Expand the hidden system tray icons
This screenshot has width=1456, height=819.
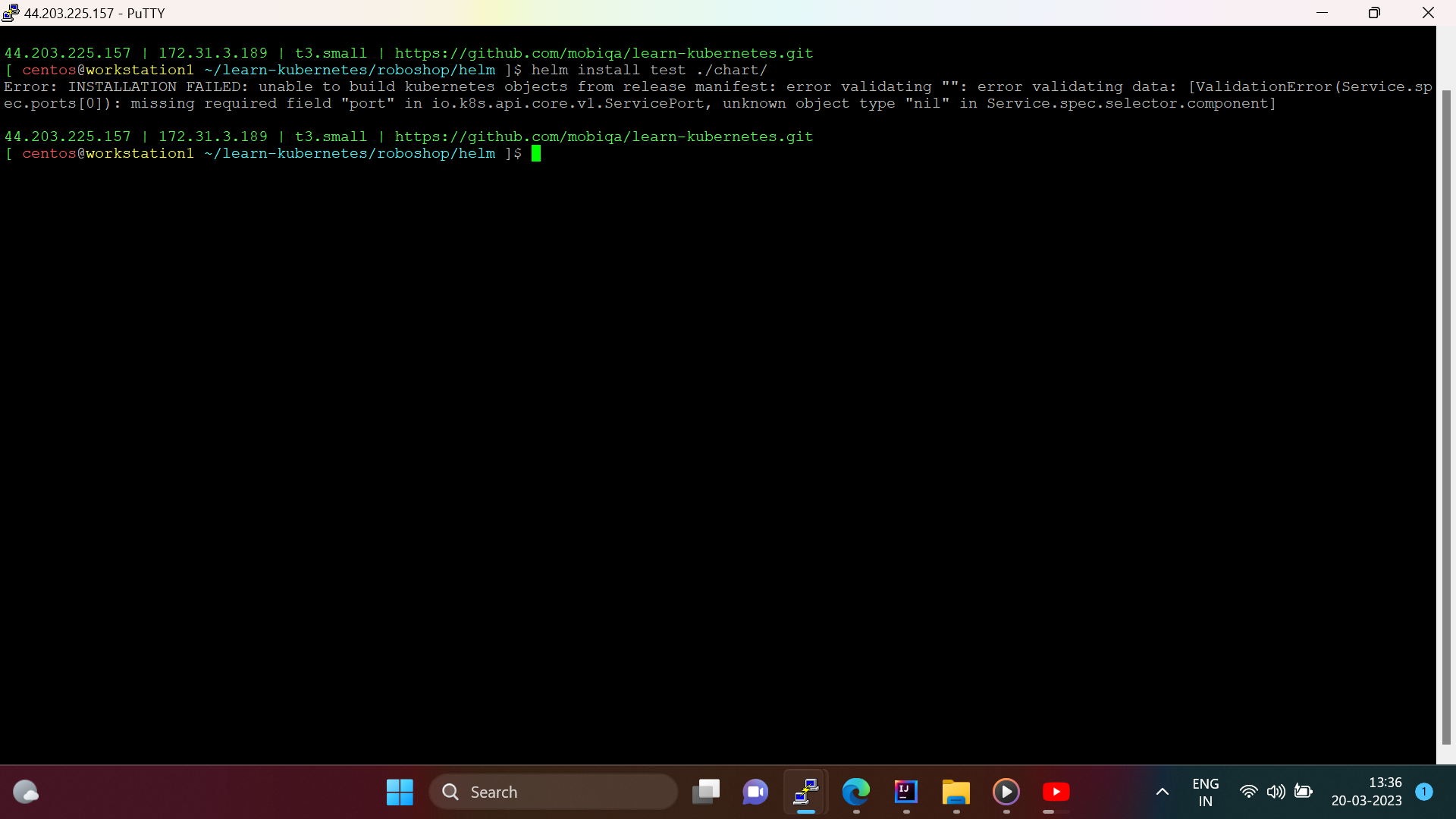tap(1162, 792)
